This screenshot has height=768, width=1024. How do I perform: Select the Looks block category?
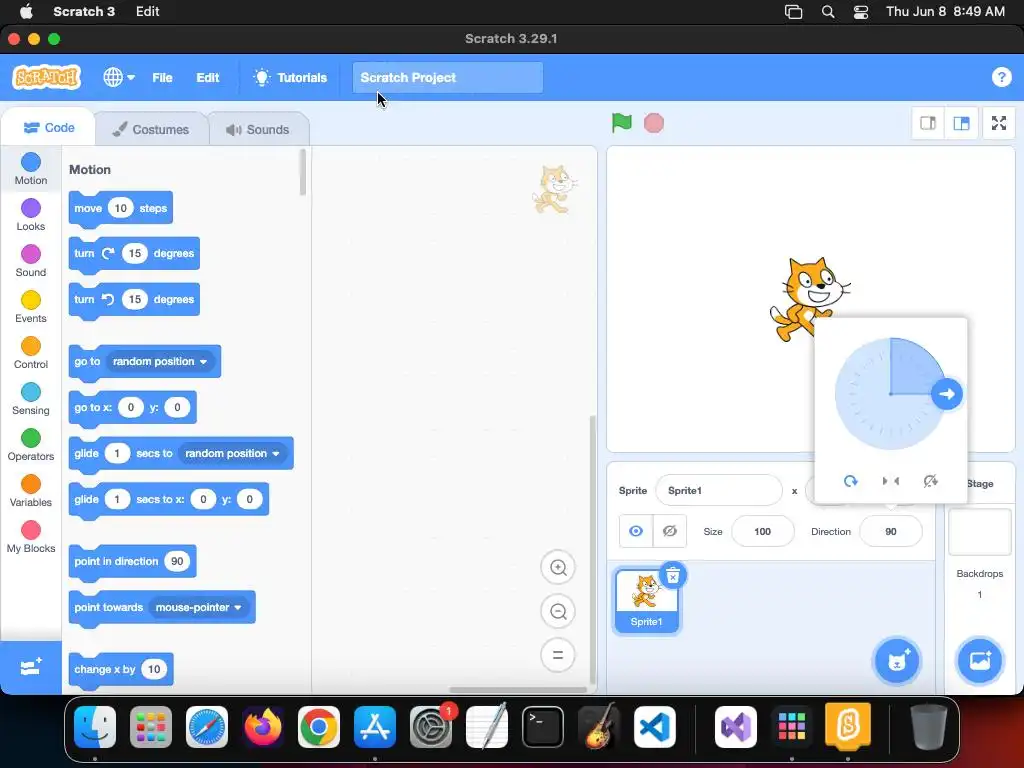(x=31, y=215)
